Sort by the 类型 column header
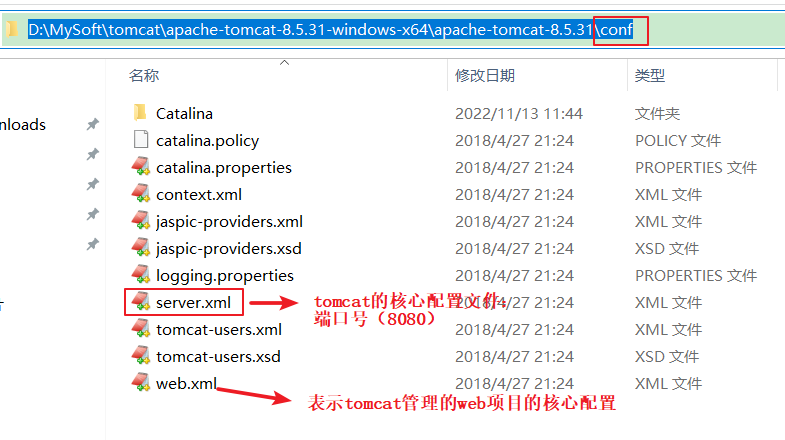 (650, 76)
